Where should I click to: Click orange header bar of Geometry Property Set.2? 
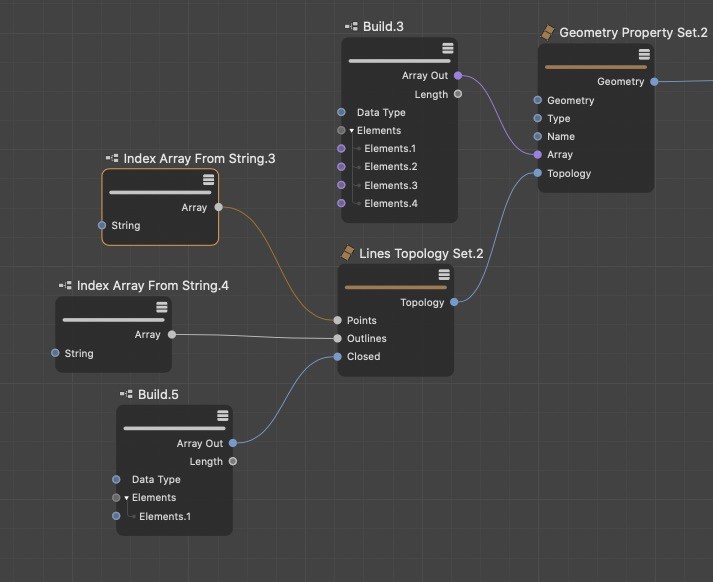(596, 67)
